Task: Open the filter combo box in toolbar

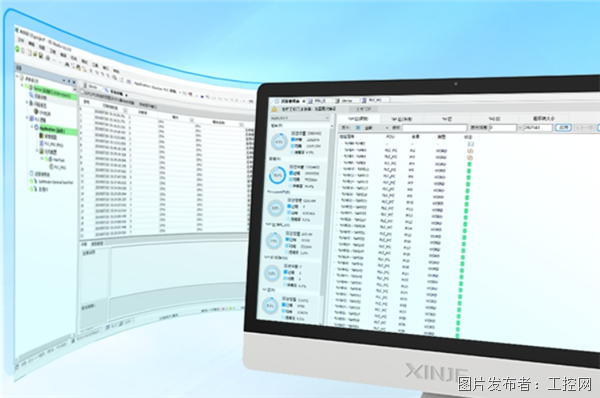Action: click(x=375, y=128)
